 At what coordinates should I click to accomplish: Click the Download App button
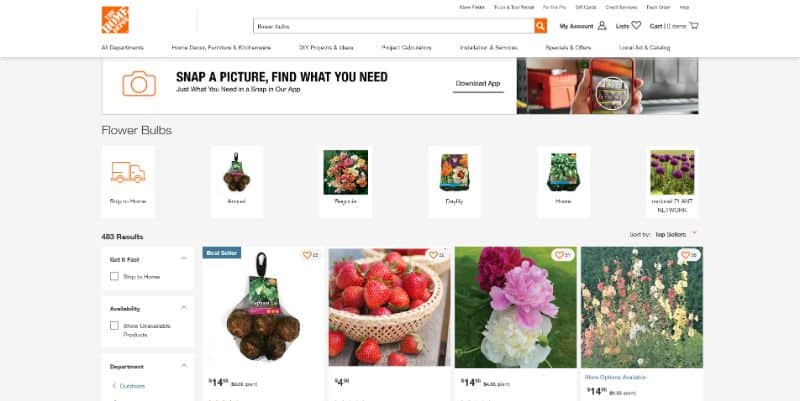coord(478,84)
